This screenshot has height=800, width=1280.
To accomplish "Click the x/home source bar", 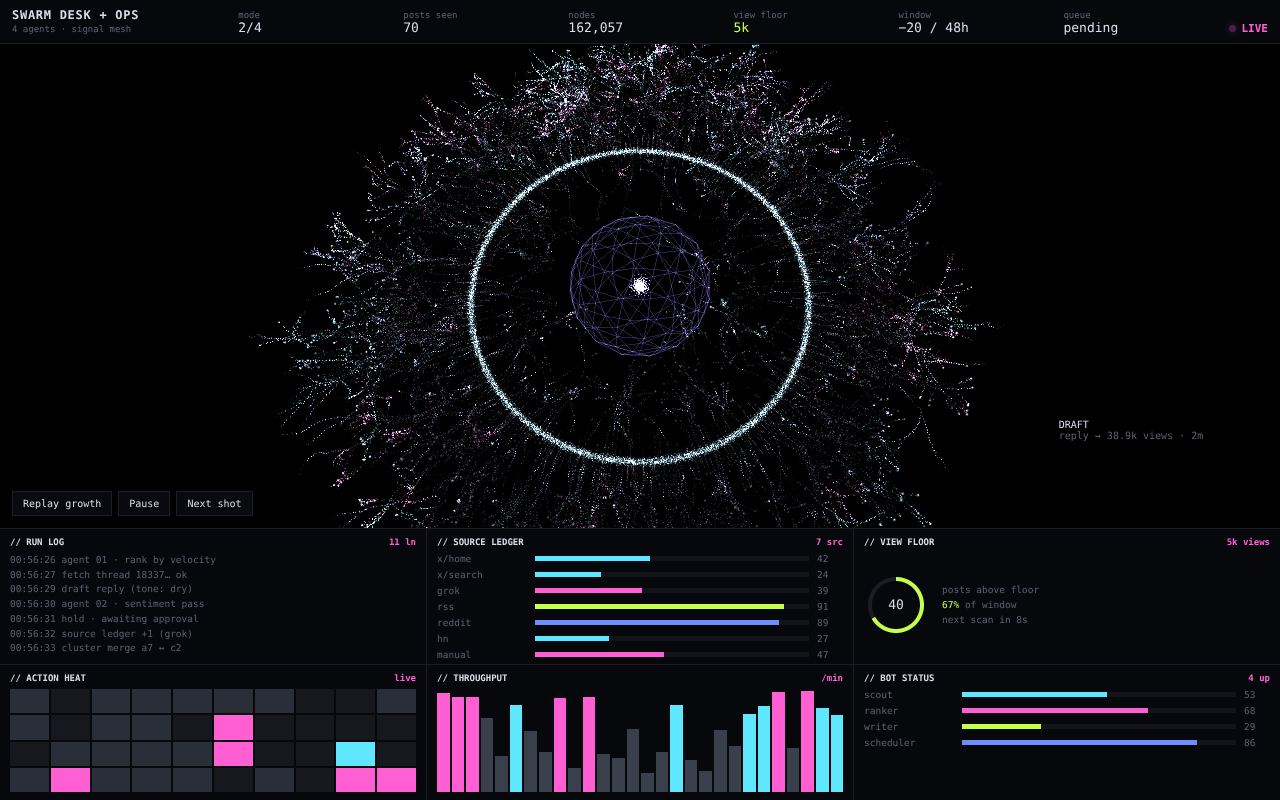I will (672, 559).
